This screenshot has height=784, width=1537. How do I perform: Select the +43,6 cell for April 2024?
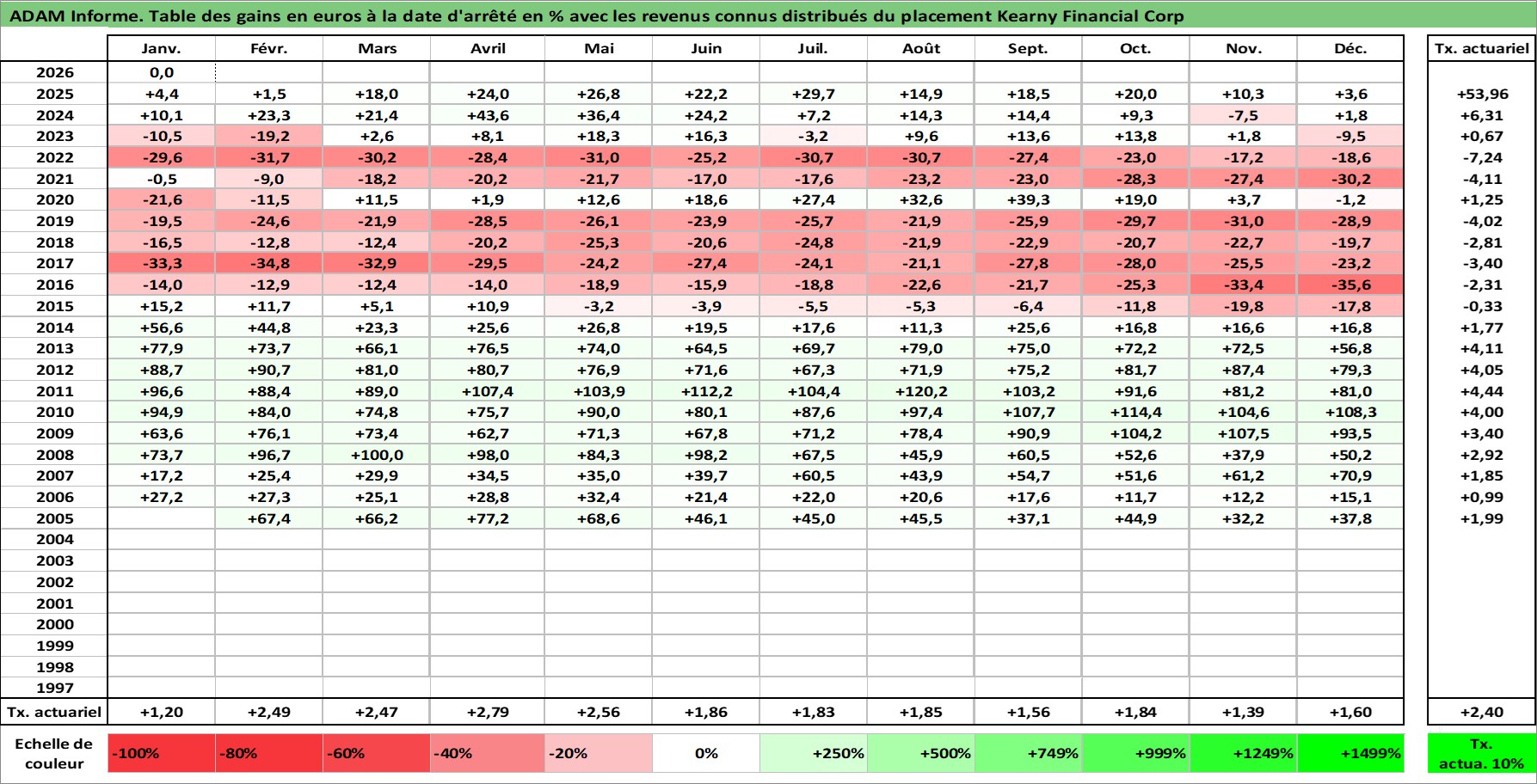pos(488,115)
